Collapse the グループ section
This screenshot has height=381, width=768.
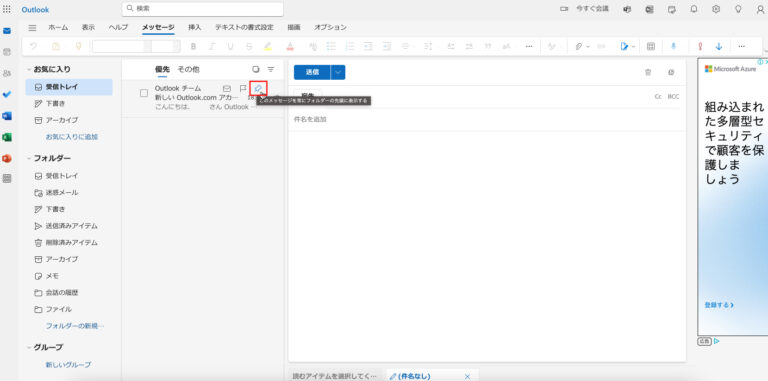[29, 347]
